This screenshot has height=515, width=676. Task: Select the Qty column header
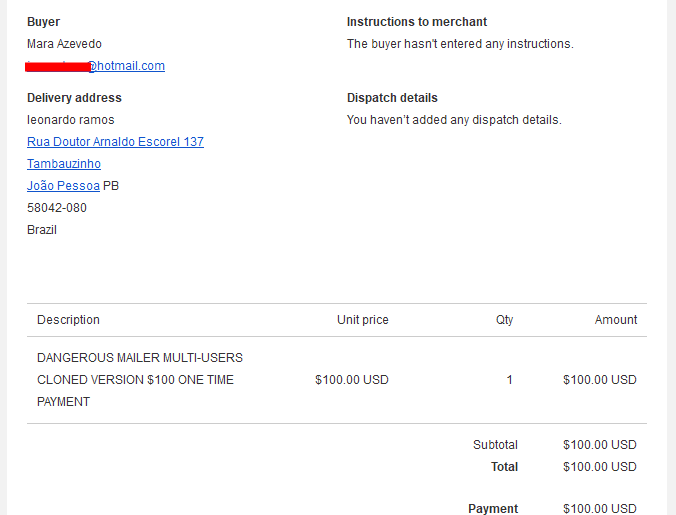[504, 320]
